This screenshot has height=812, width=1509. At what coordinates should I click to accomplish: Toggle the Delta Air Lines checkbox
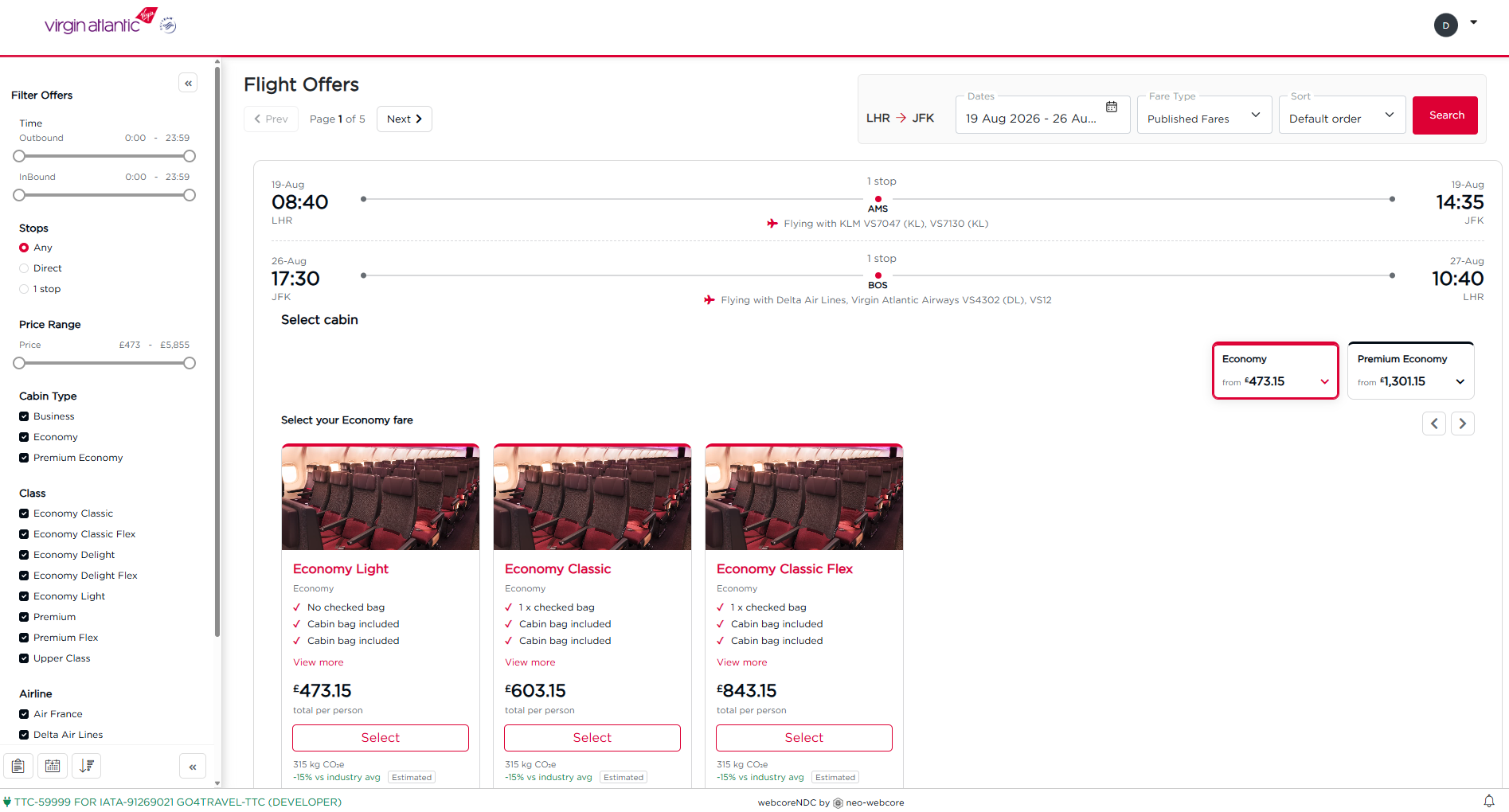(24, 735)
